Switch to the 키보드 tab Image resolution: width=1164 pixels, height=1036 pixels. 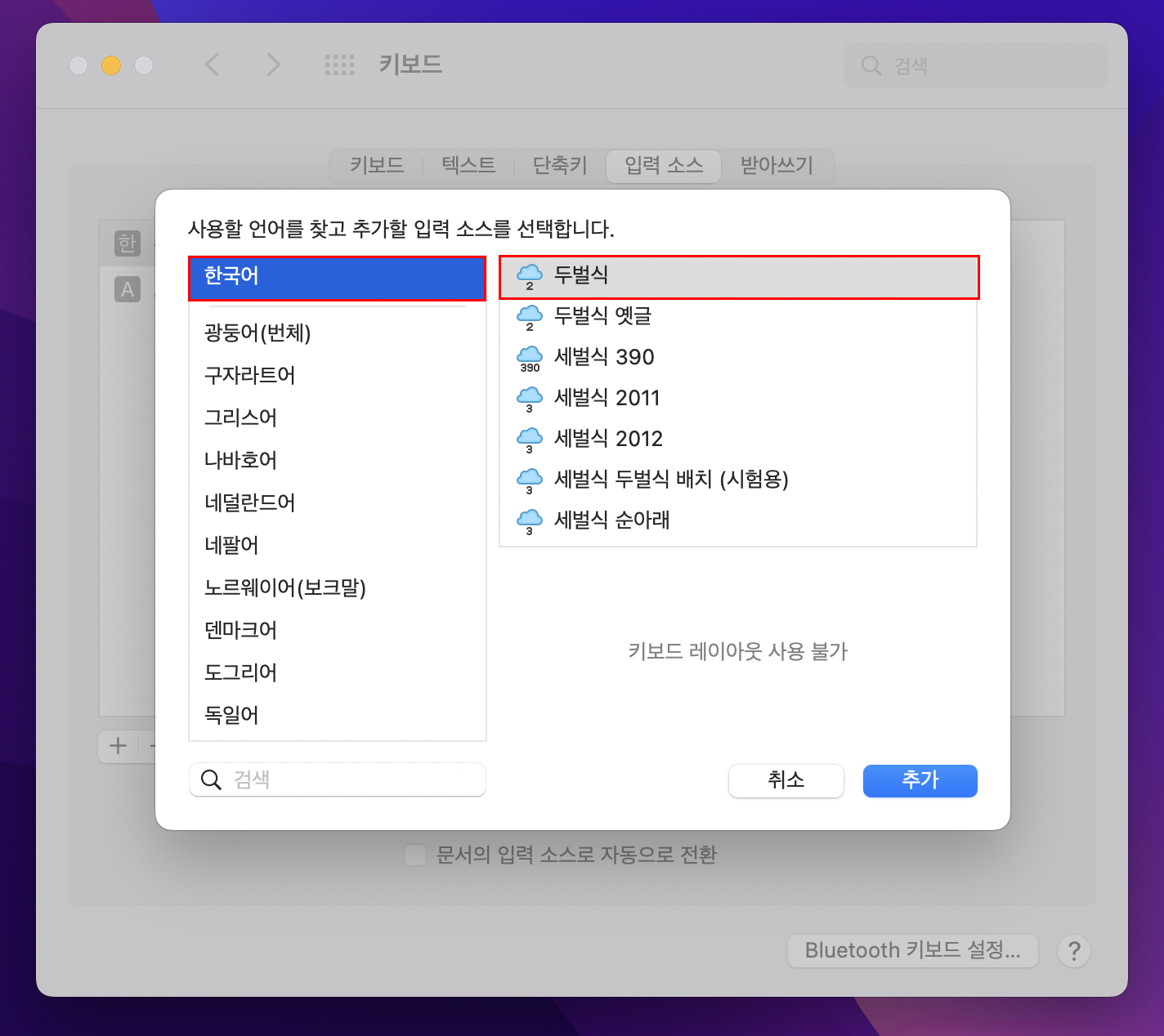[377, 166]
